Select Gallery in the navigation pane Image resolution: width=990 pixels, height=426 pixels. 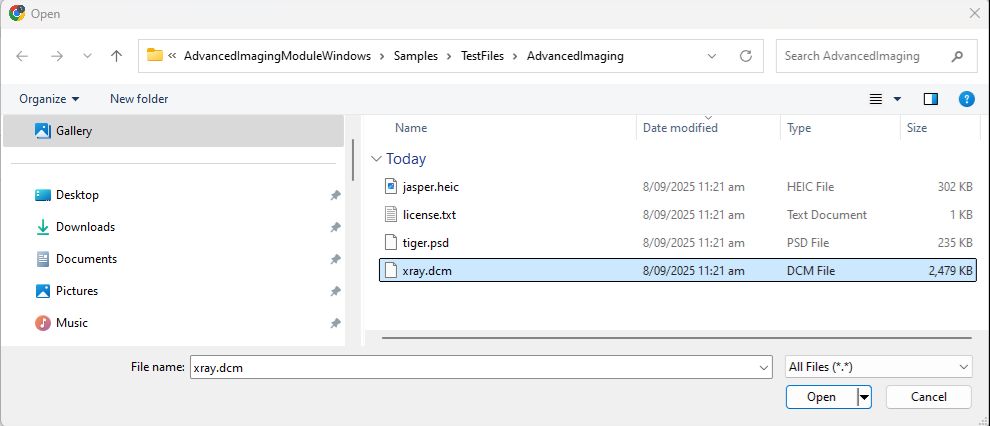tap(174, 131)
